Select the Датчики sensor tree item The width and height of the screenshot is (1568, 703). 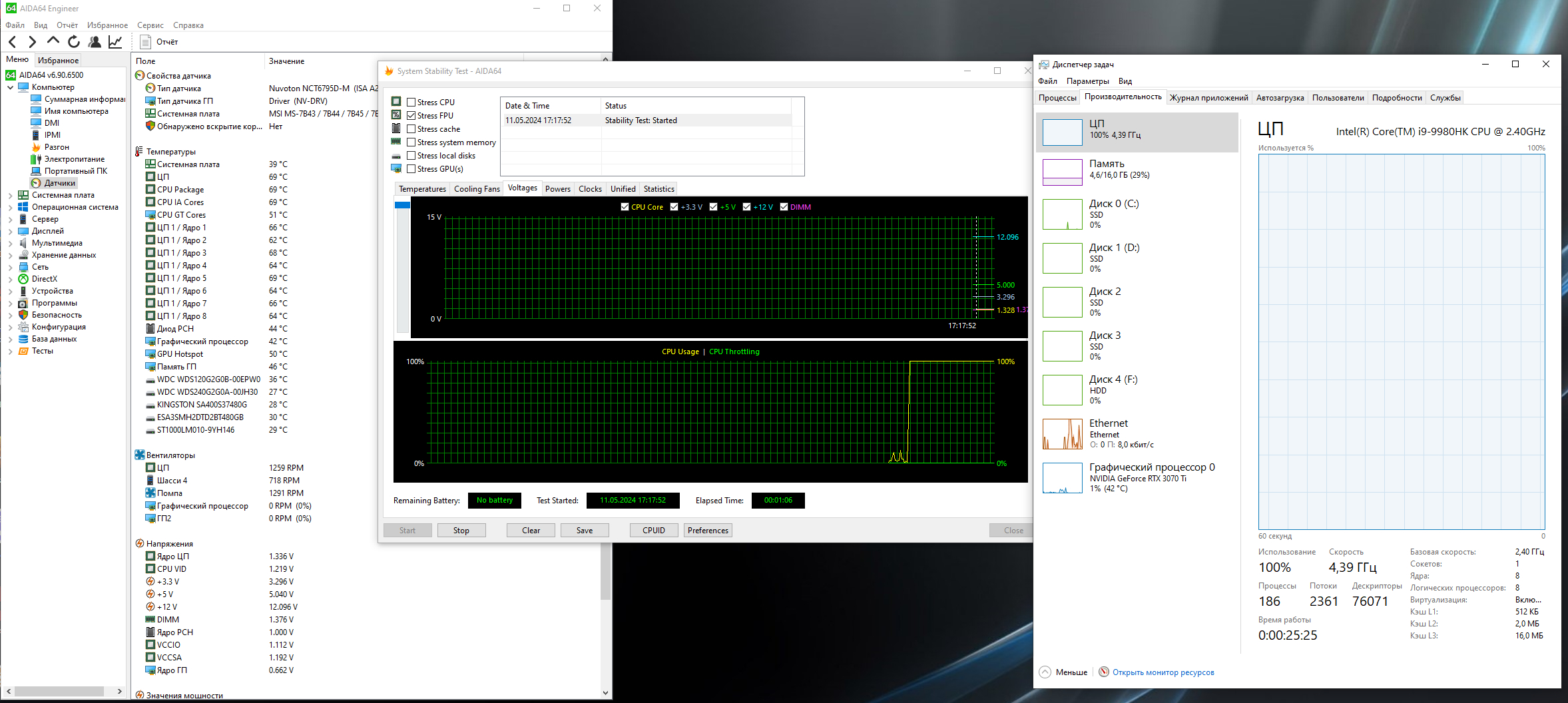tap(54, 183)
